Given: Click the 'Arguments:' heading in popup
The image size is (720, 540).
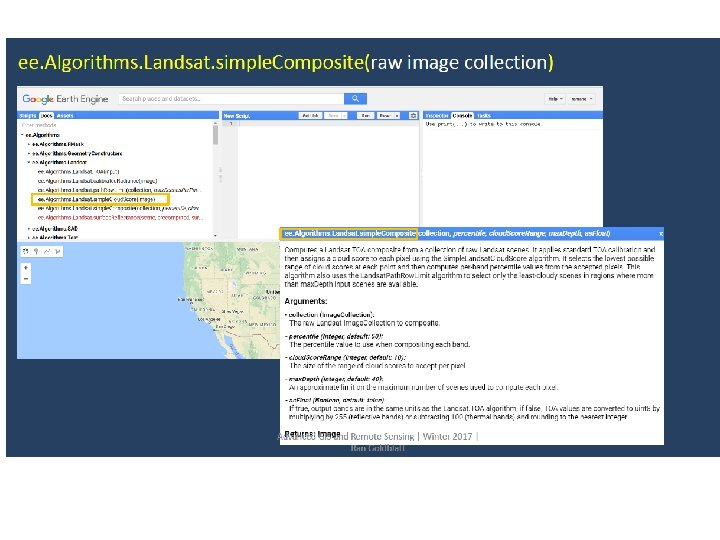Looking at the screenshot, I should (x=306, y=301).
